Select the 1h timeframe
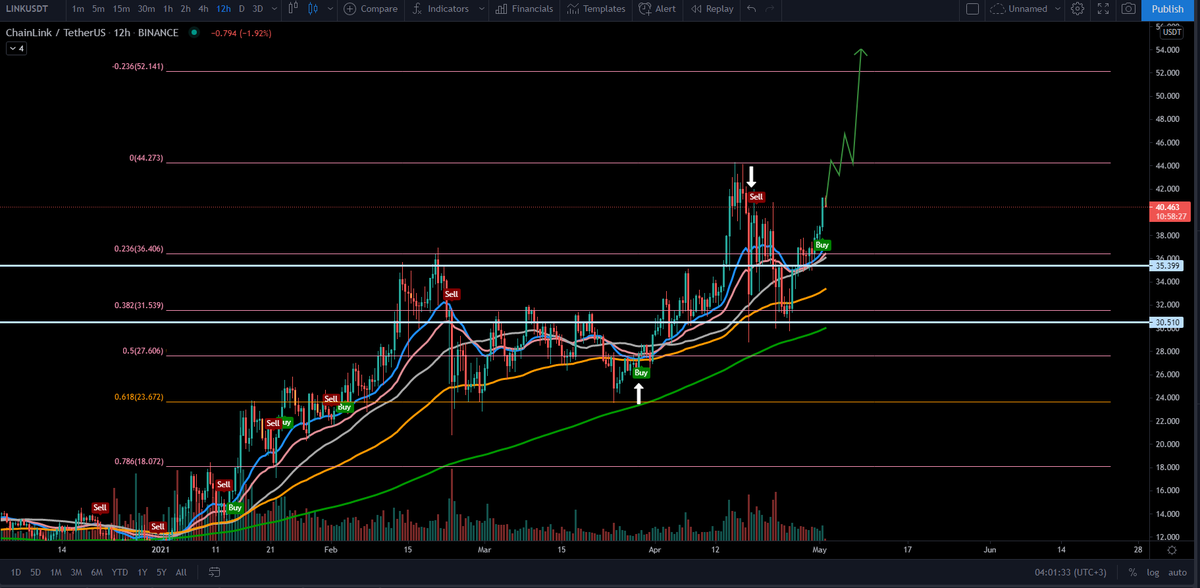Image resolution: width=1200 pixels, height=588 pixels. click(x=168, y=9)
